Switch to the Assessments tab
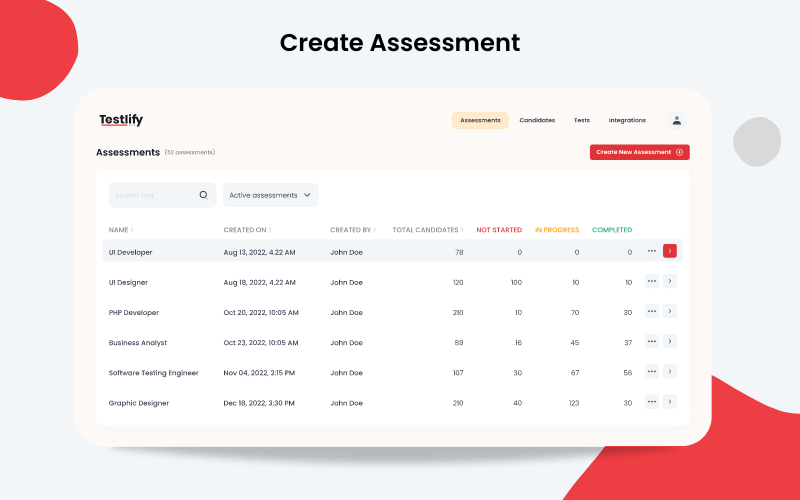The width and height of the screenshot is (800, 500). 480,120
